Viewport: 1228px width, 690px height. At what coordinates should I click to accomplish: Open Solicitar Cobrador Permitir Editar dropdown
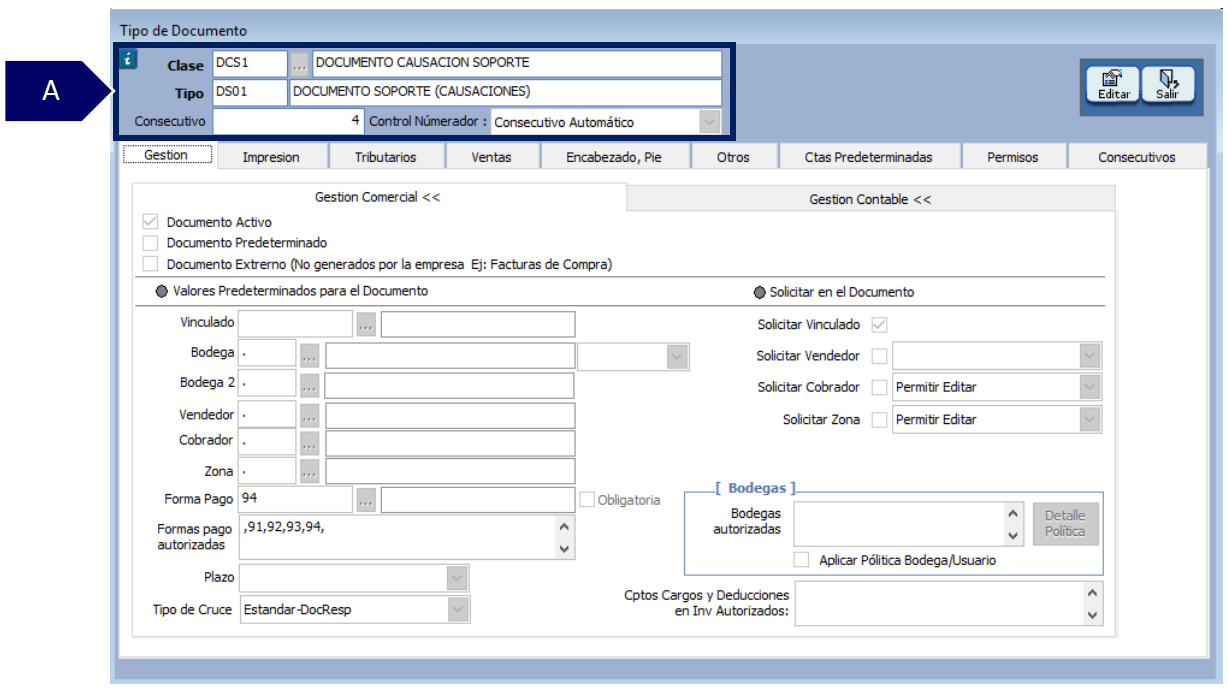point(1090,387)
